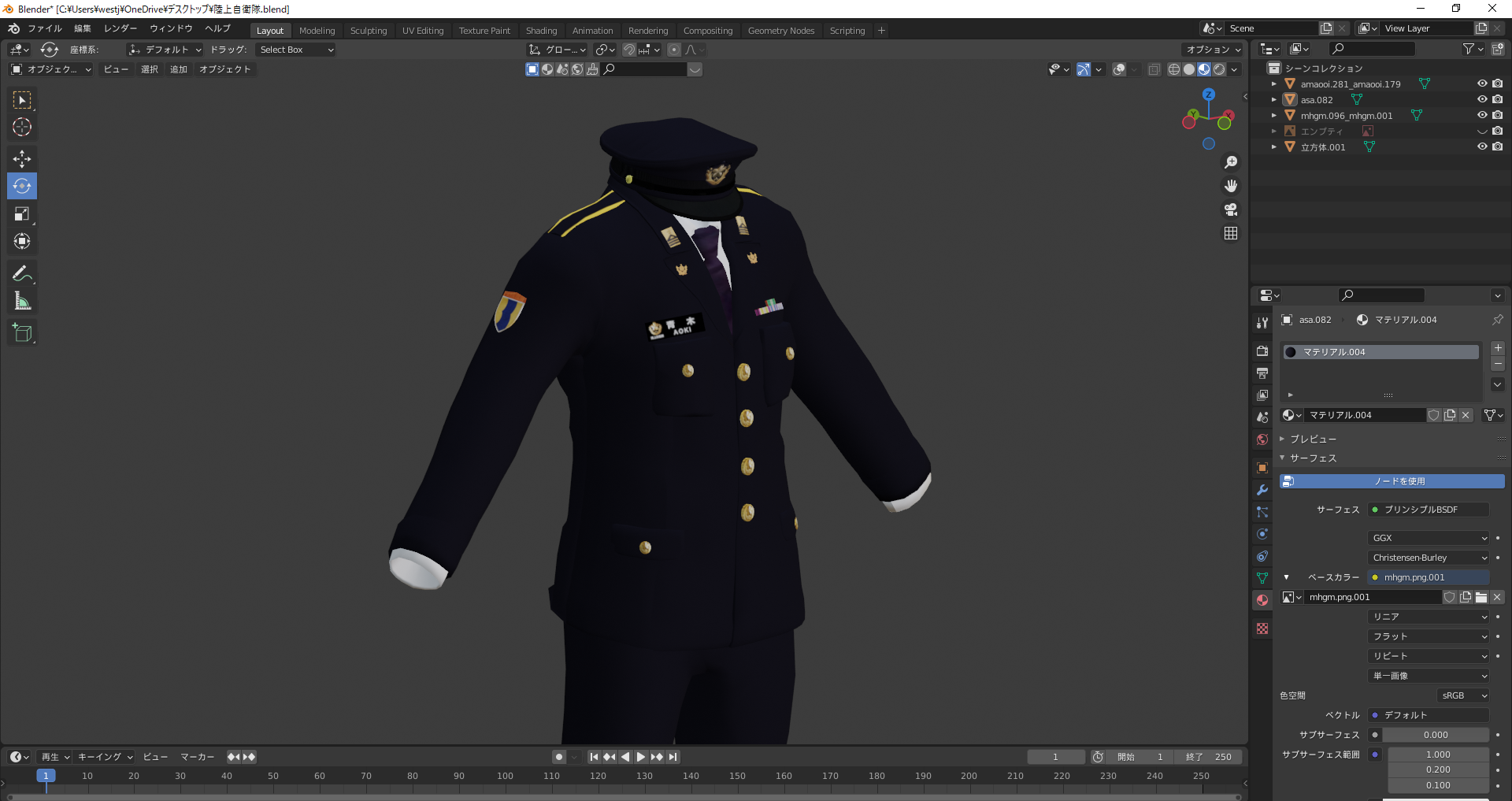
Task: Open the Shading workspace tab
Action: (x=541, y=31)
